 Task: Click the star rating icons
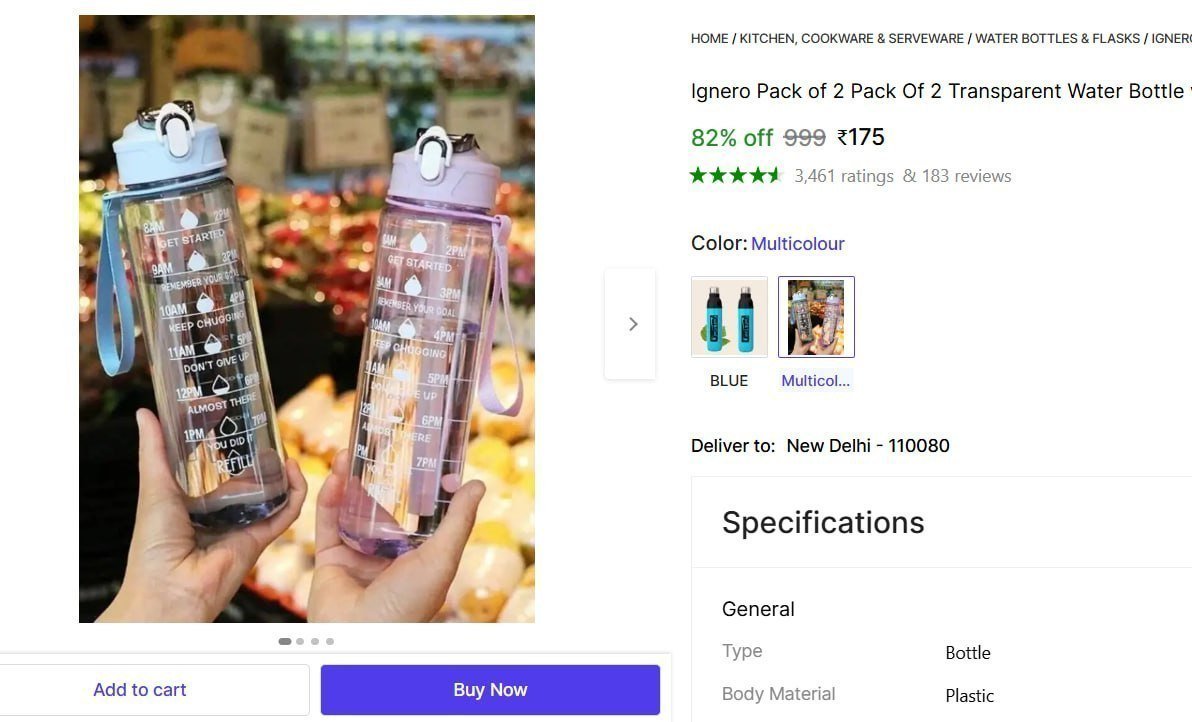pos(735,175)
